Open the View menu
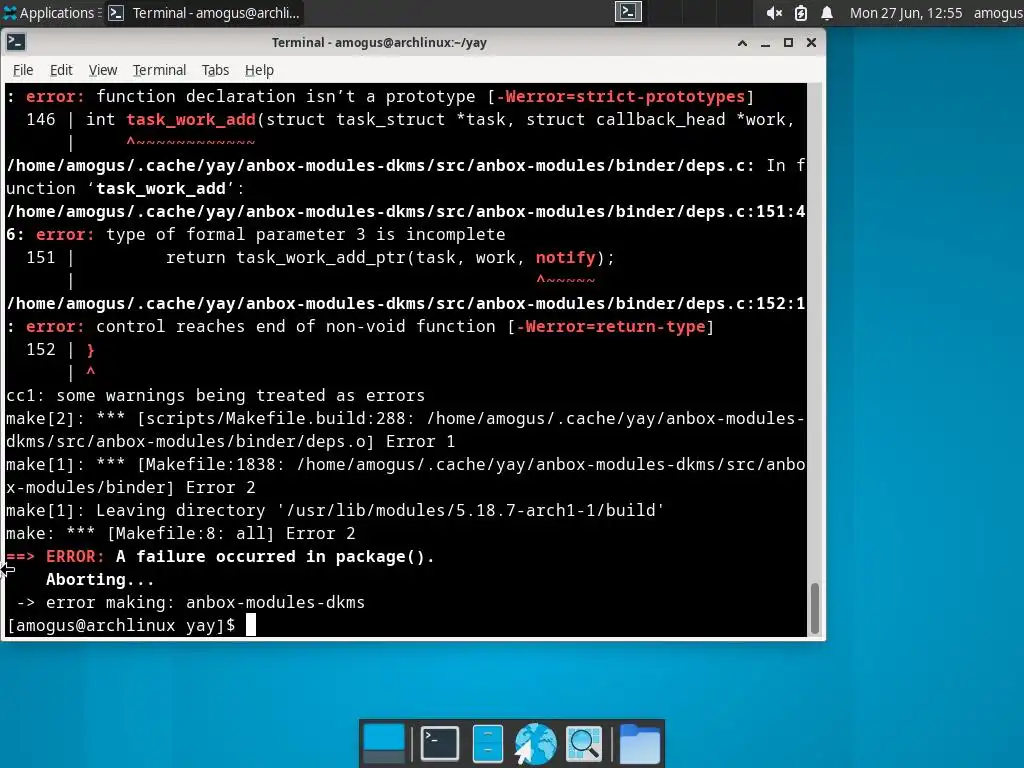The height and width of the screenshot is (768, 1024). point(103,70)
